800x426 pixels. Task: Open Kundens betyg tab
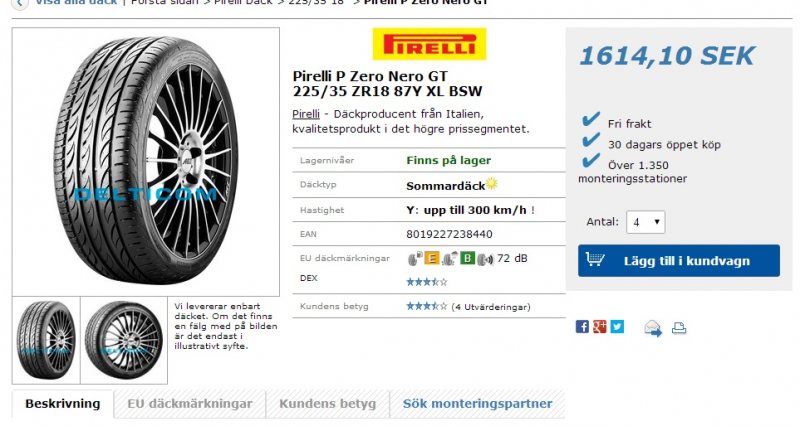pyautogui.click(x=328, y=404)
